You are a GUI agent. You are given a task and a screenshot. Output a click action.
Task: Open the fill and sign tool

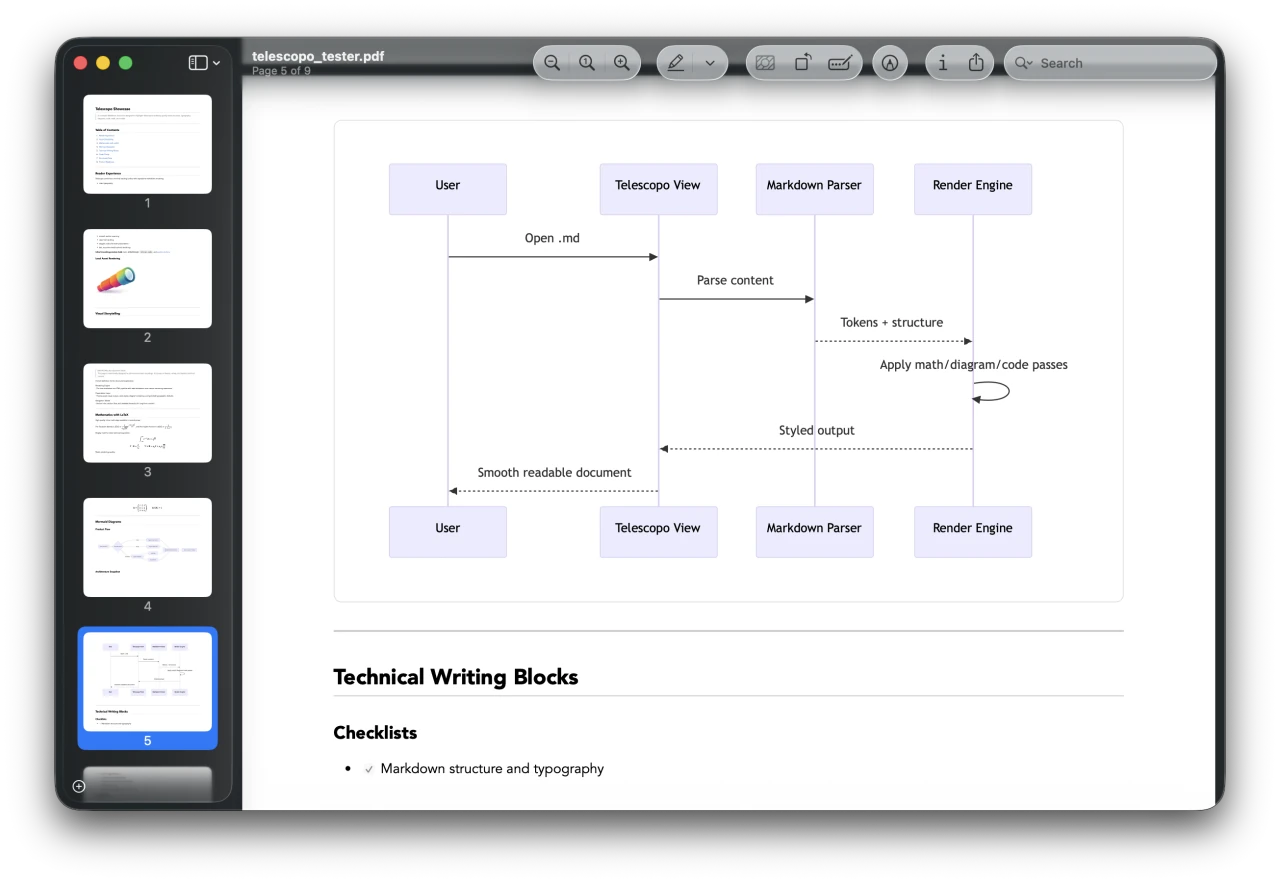[x=841, y=62]
